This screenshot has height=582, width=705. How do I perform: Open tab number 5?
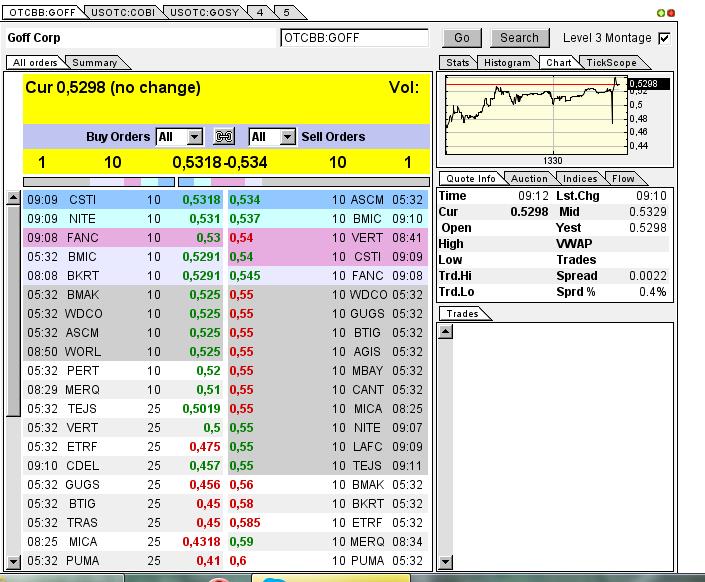click(286, 13)
